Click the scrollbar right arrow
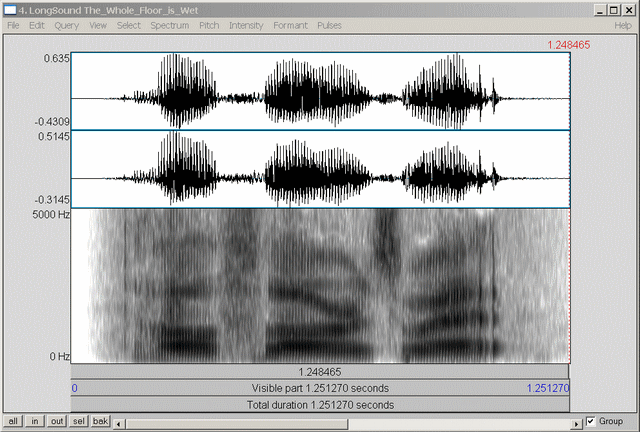The image size is (640, 432). [x=575, y=422]
